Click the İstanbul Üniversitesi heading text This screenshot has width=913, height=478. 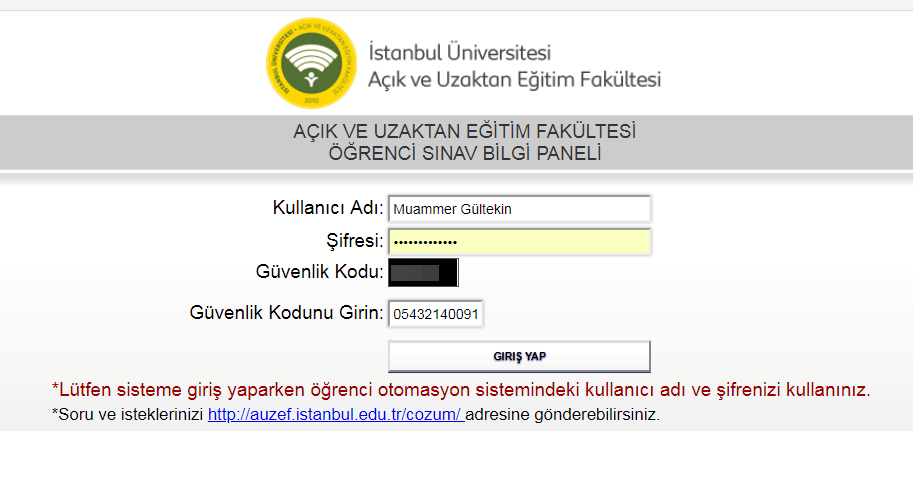(x=459, y=52)
